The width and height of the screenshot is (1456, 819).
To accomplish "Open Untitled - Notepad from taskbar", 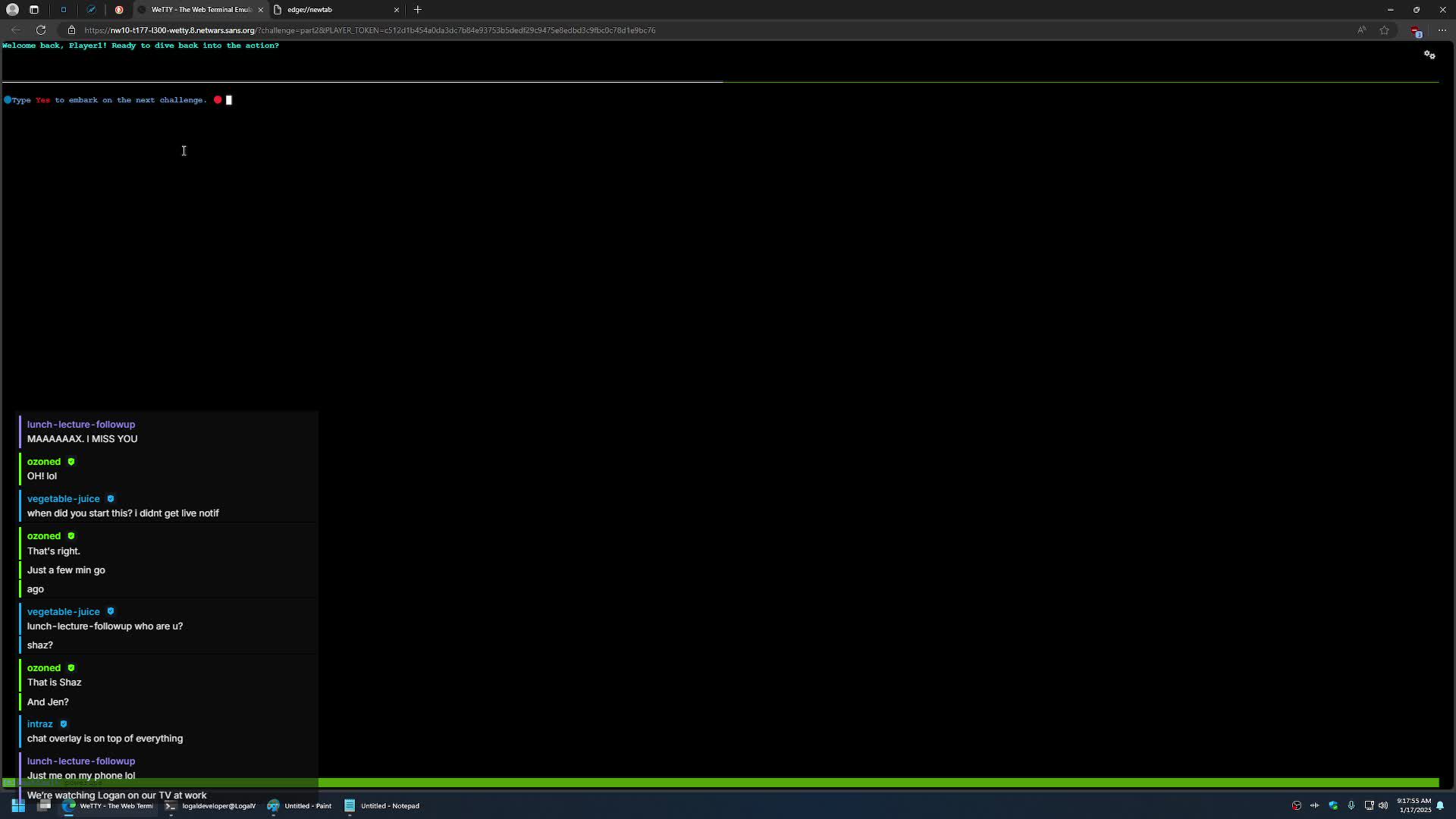I will click(382, 806).
